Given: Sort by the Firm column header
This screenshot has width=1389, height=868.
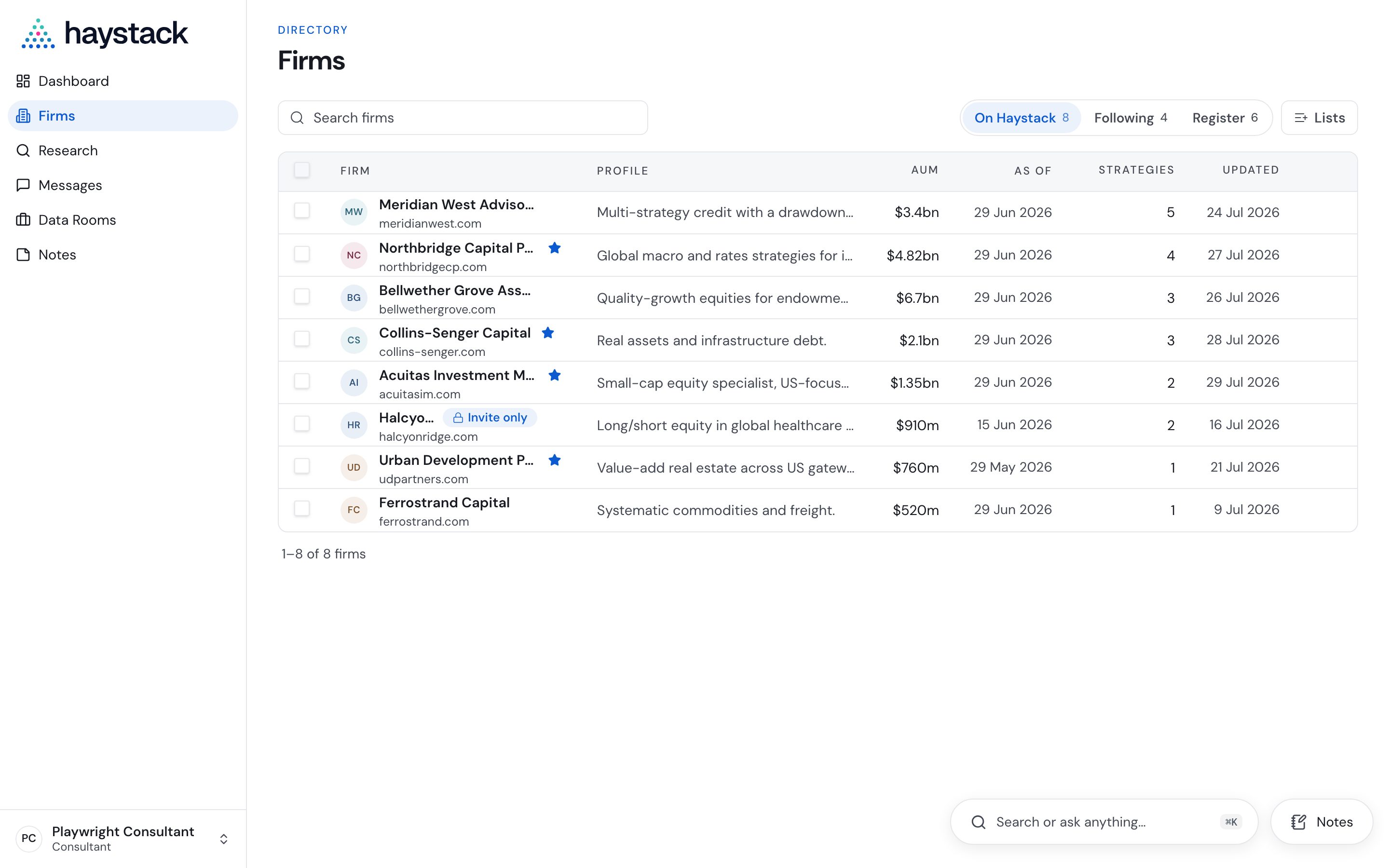Looking at the screenshot, I should point(354,171).
